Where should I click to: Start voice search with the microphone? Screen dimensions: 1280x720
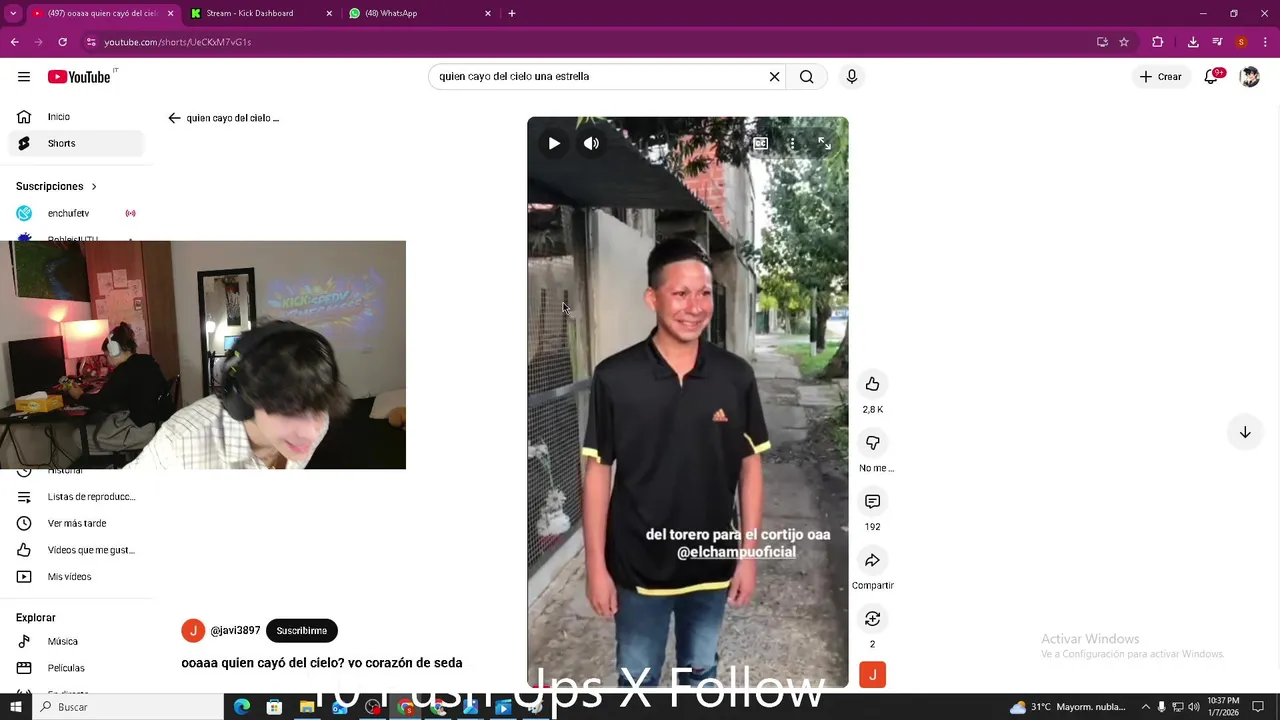(x=852, y=77)
